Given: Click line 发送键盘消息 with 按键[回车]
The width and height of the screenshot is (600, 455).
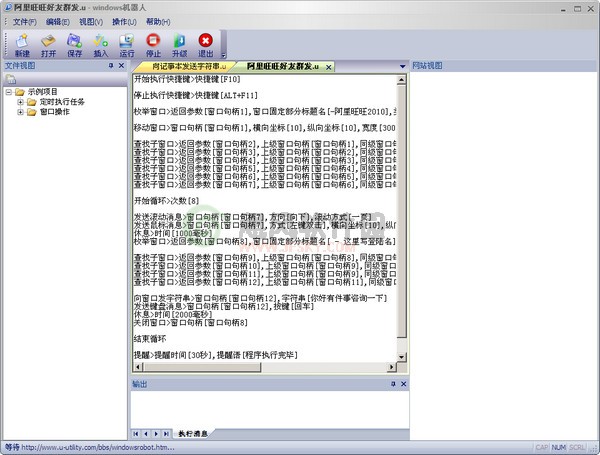Looking at the screenshot, I should click(x=223, y=306).
